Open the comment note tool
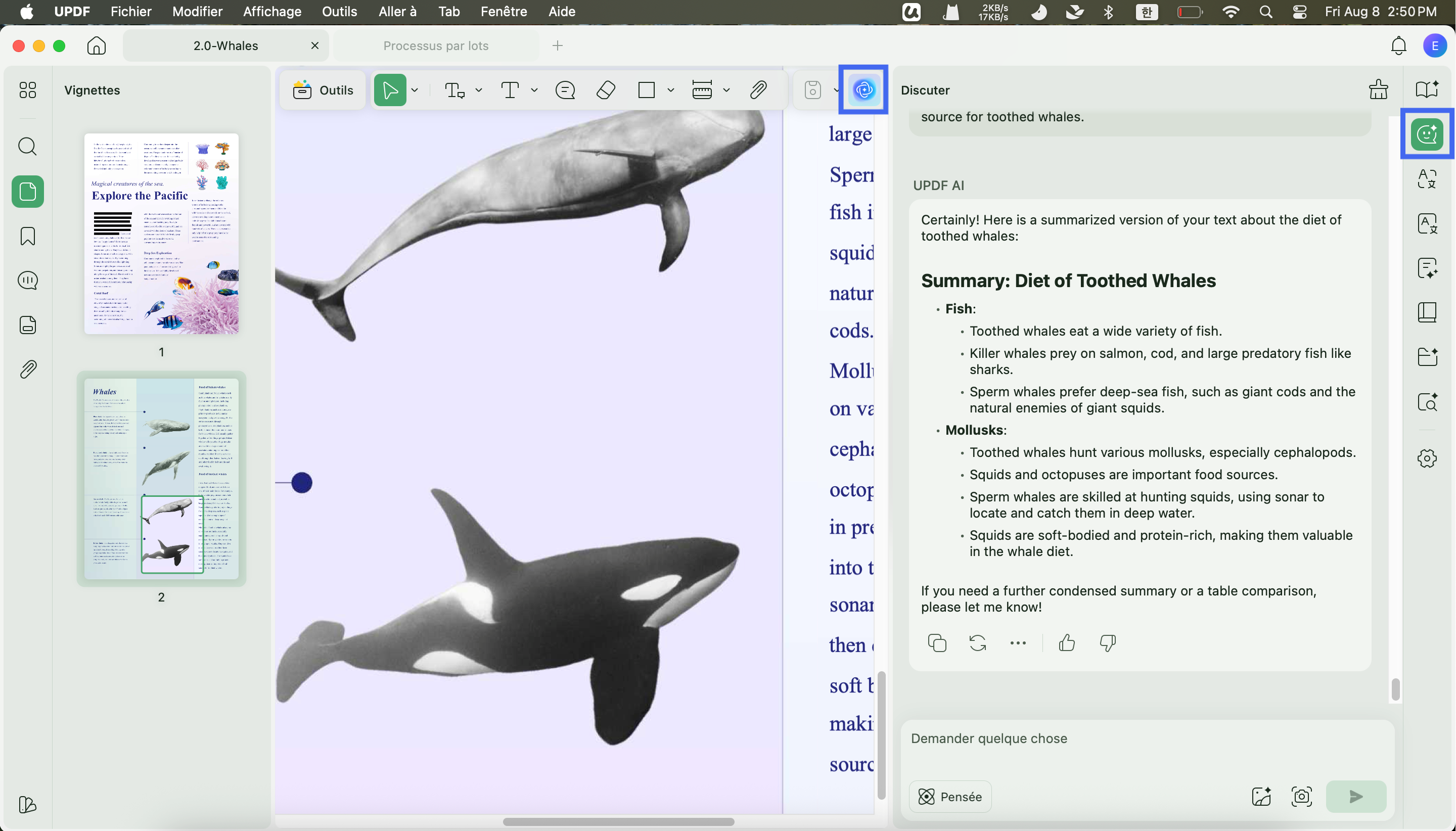The height and width of the screenshot is (831, 1456). tap(565, 90)
